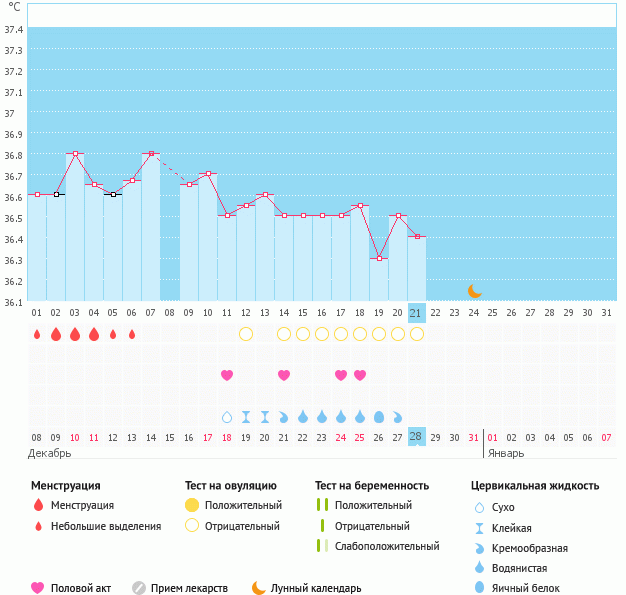This screenshot has width=626, height=595.
Task: Click the dry cervical fluid icon on day 11
Action: [x=227, y=416]
